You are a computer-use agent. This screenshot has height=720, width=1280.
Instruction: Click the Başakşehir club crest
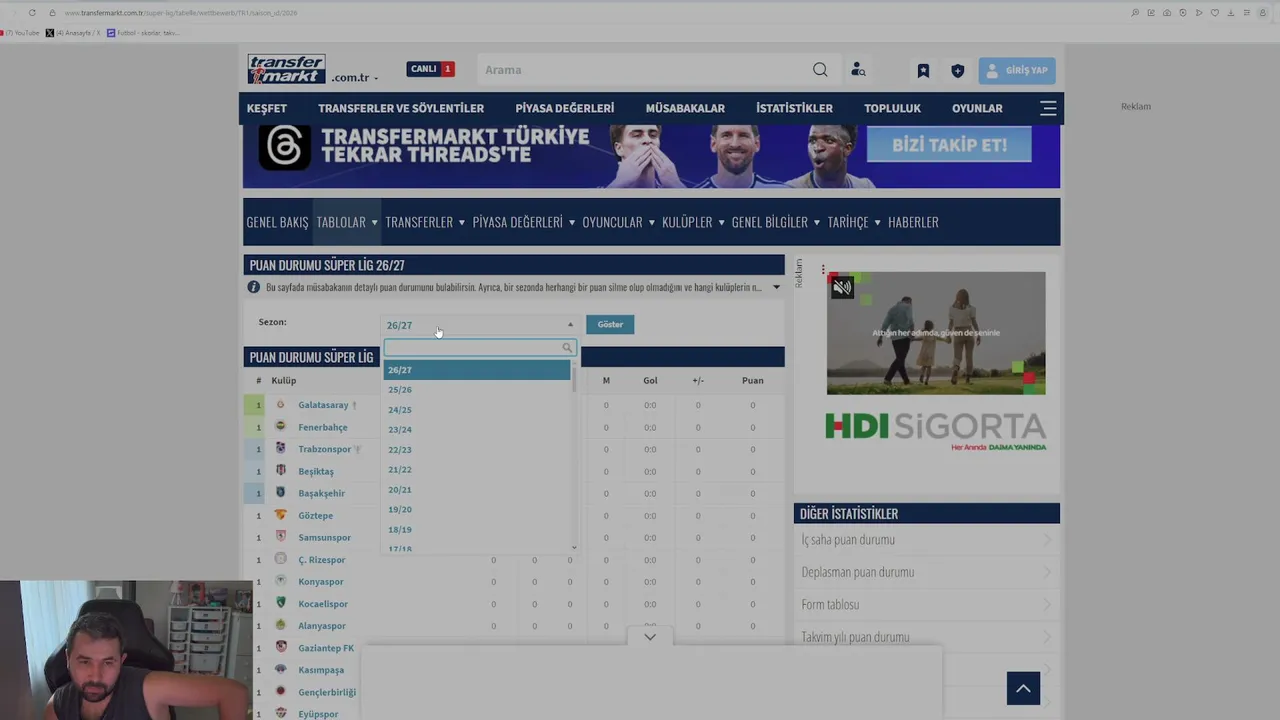click(280, 493)
